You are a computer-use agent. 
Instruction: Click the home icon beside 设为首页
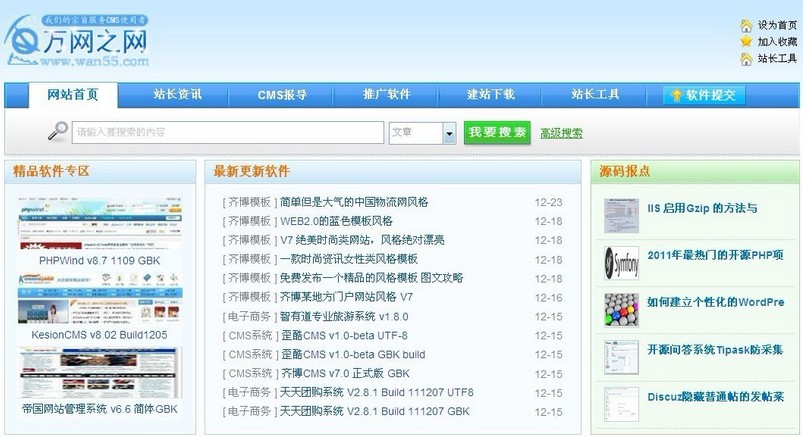coord(746,25)
